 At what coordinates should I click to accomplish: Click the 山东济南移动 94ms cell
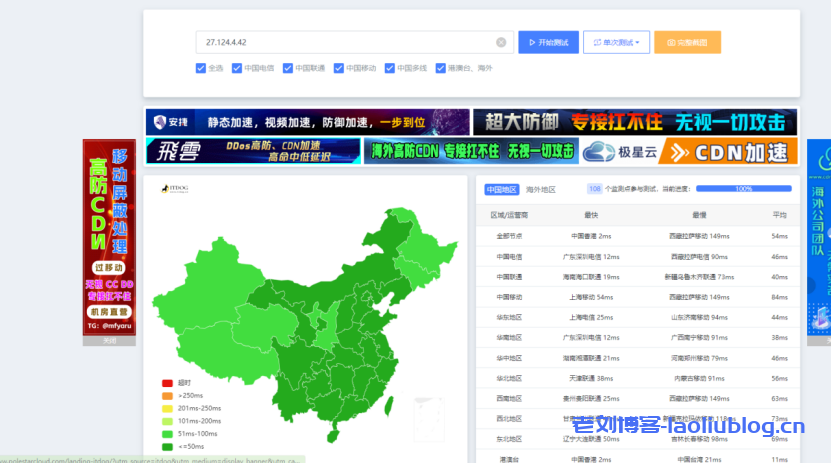coord(699,317)
